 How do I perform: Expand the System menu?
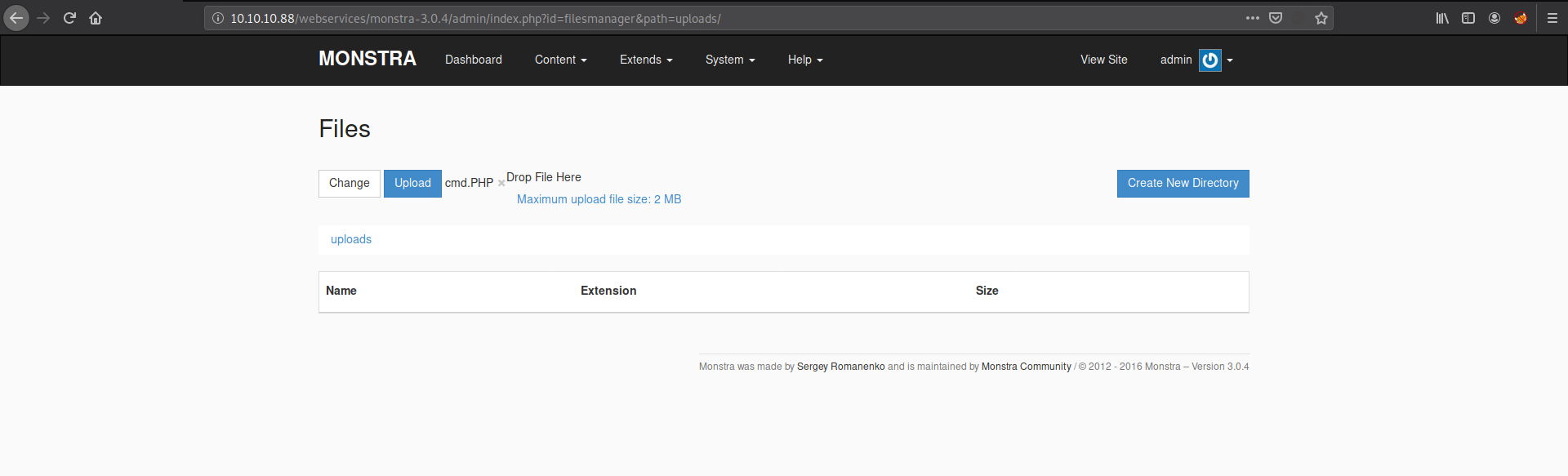coord(730,60)
